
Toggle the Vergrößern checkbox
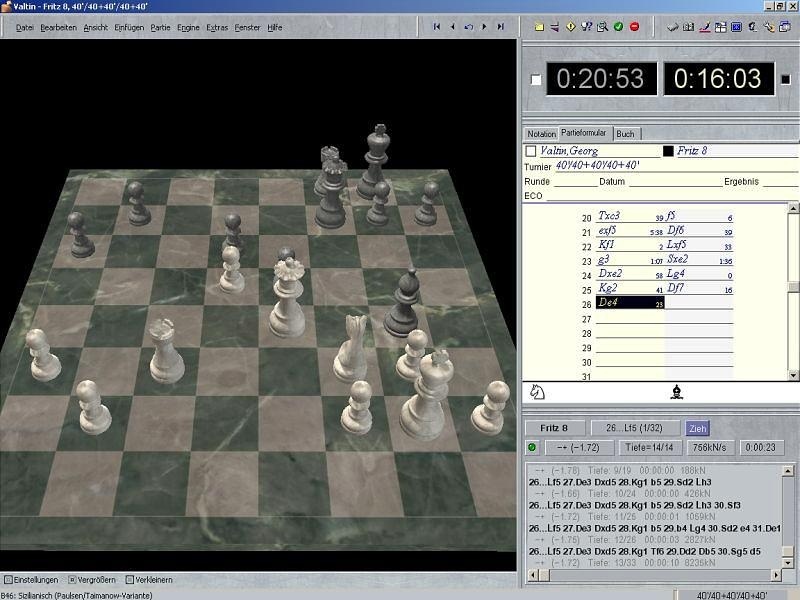[71, 579]
